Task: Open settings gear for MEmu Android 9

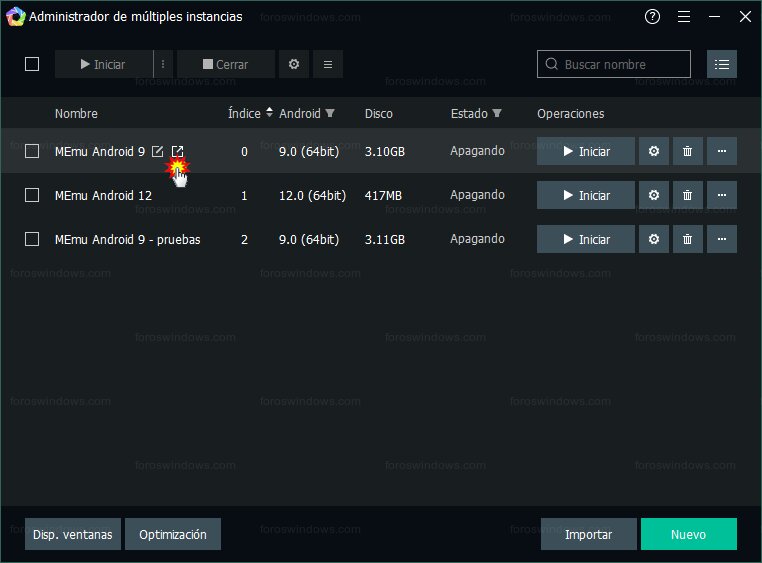Action: (654, 151)
